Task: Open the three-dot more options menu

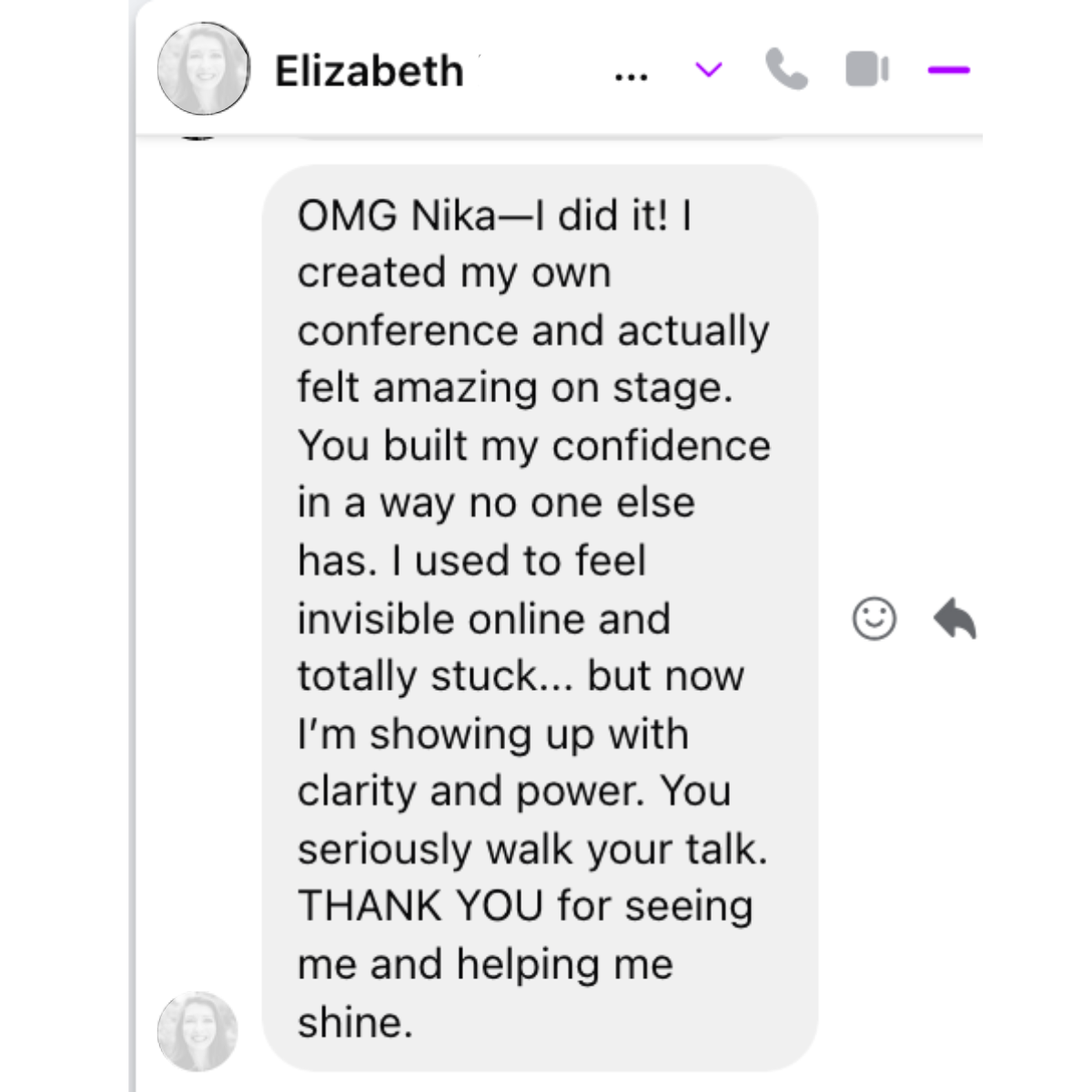Action: coord(632,77)
